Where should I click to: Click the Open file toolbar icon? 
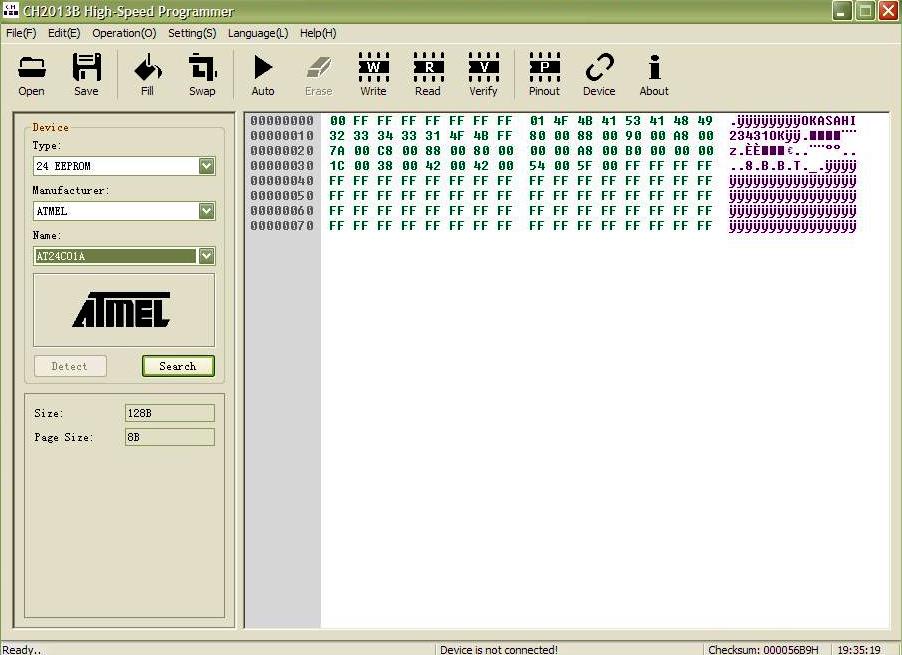(x=32, y=74)
